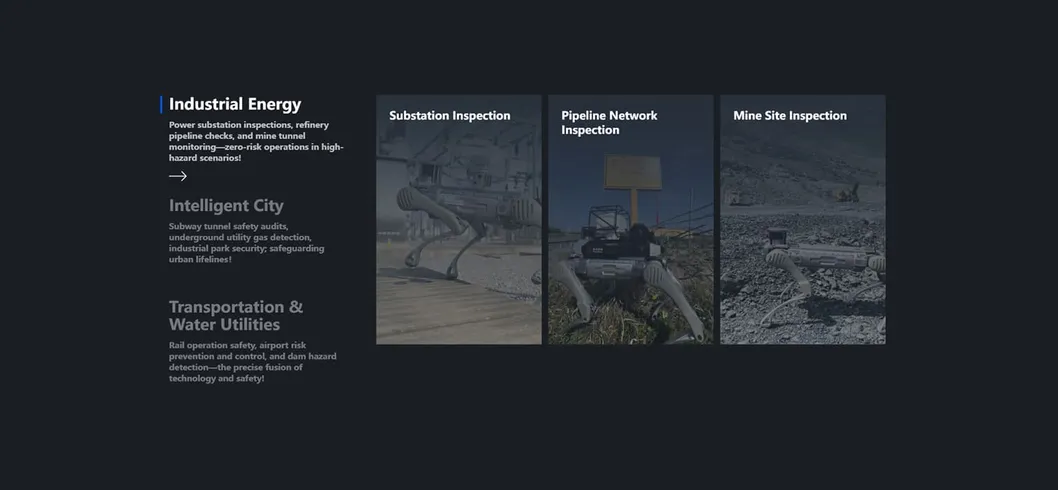This screenshot has width=1058, height=490.
Task: Click the blue indicator bar beside Industrial Energy
Action: tap(161, 105)
